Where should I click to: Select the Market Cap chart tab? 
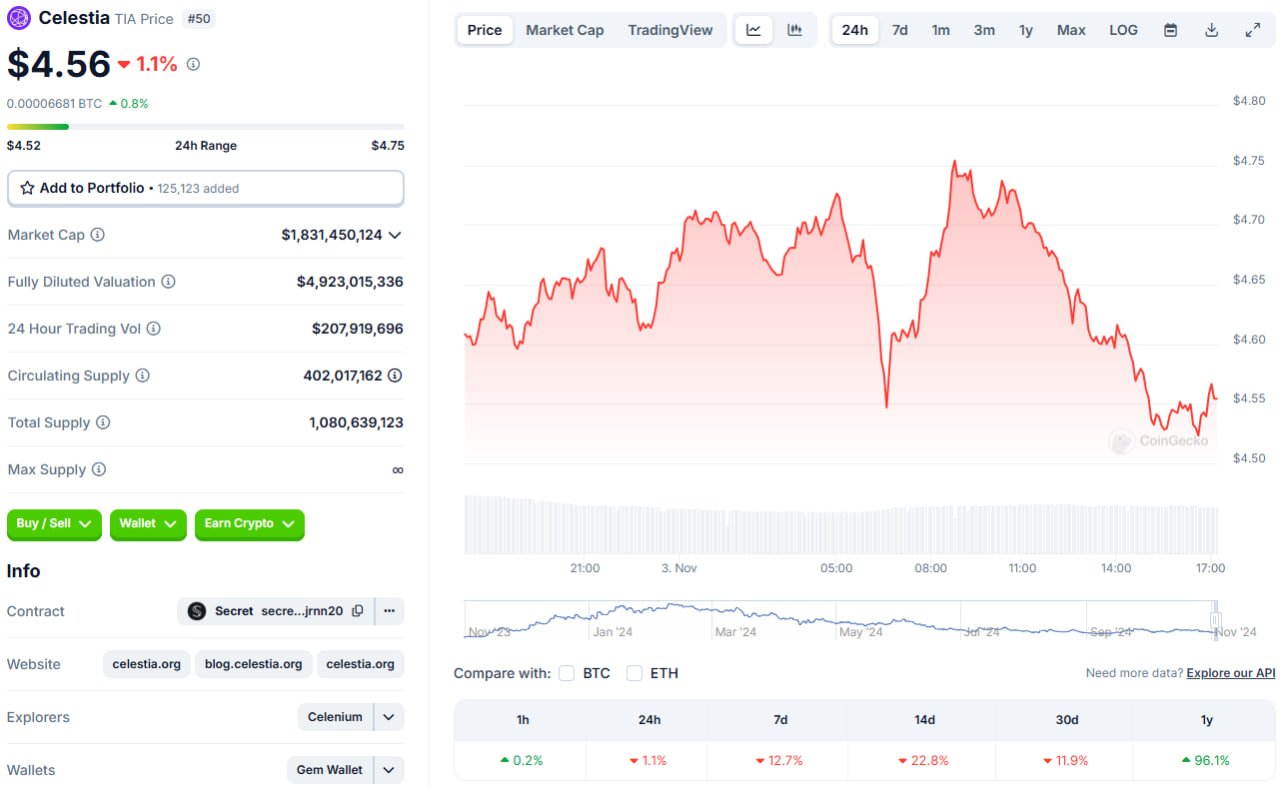coord(565,30)
